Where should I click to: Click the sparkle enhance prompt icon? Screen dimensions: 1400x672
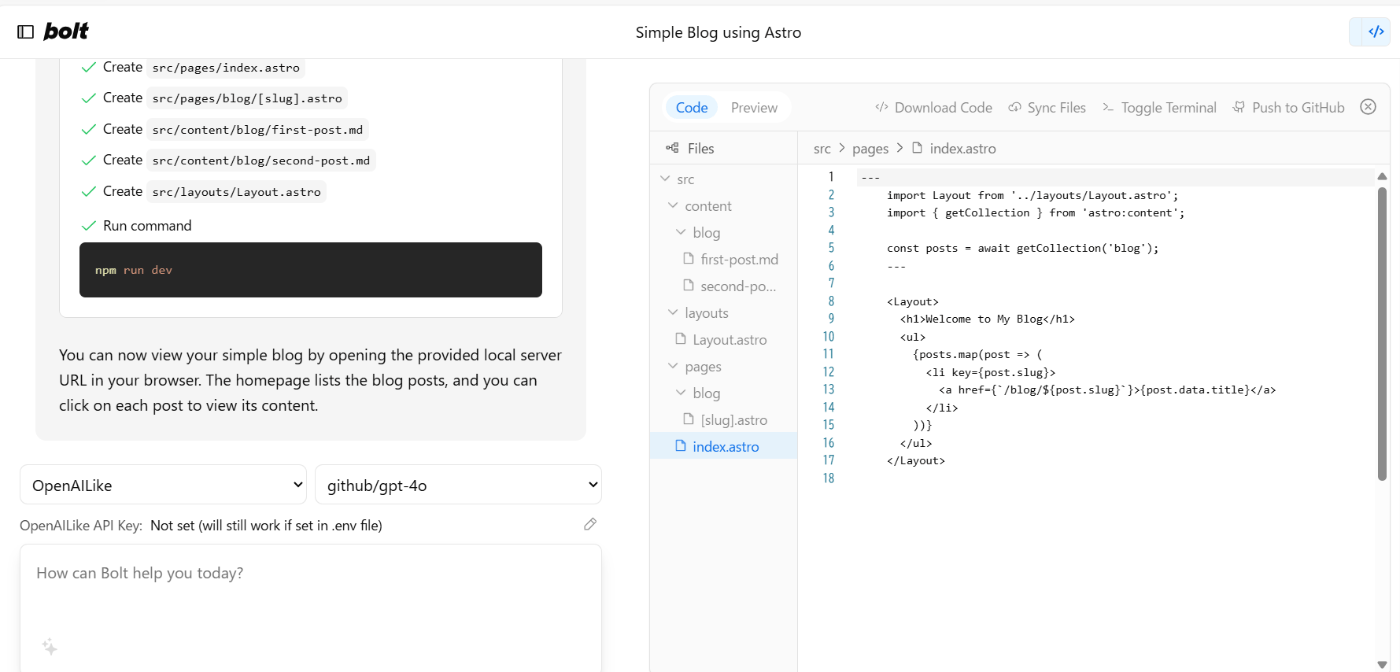(x=49, y=647)
